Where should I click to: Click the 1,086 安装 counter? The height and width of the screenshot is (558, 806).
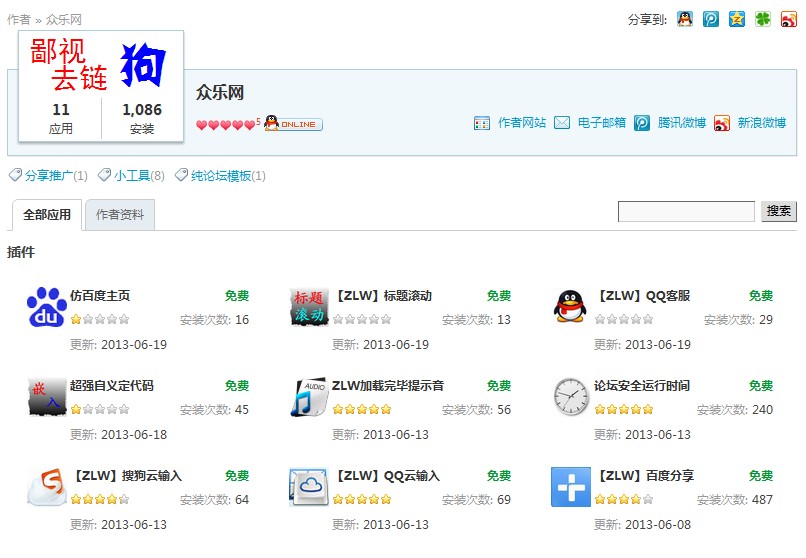click(x=142, y=119)
